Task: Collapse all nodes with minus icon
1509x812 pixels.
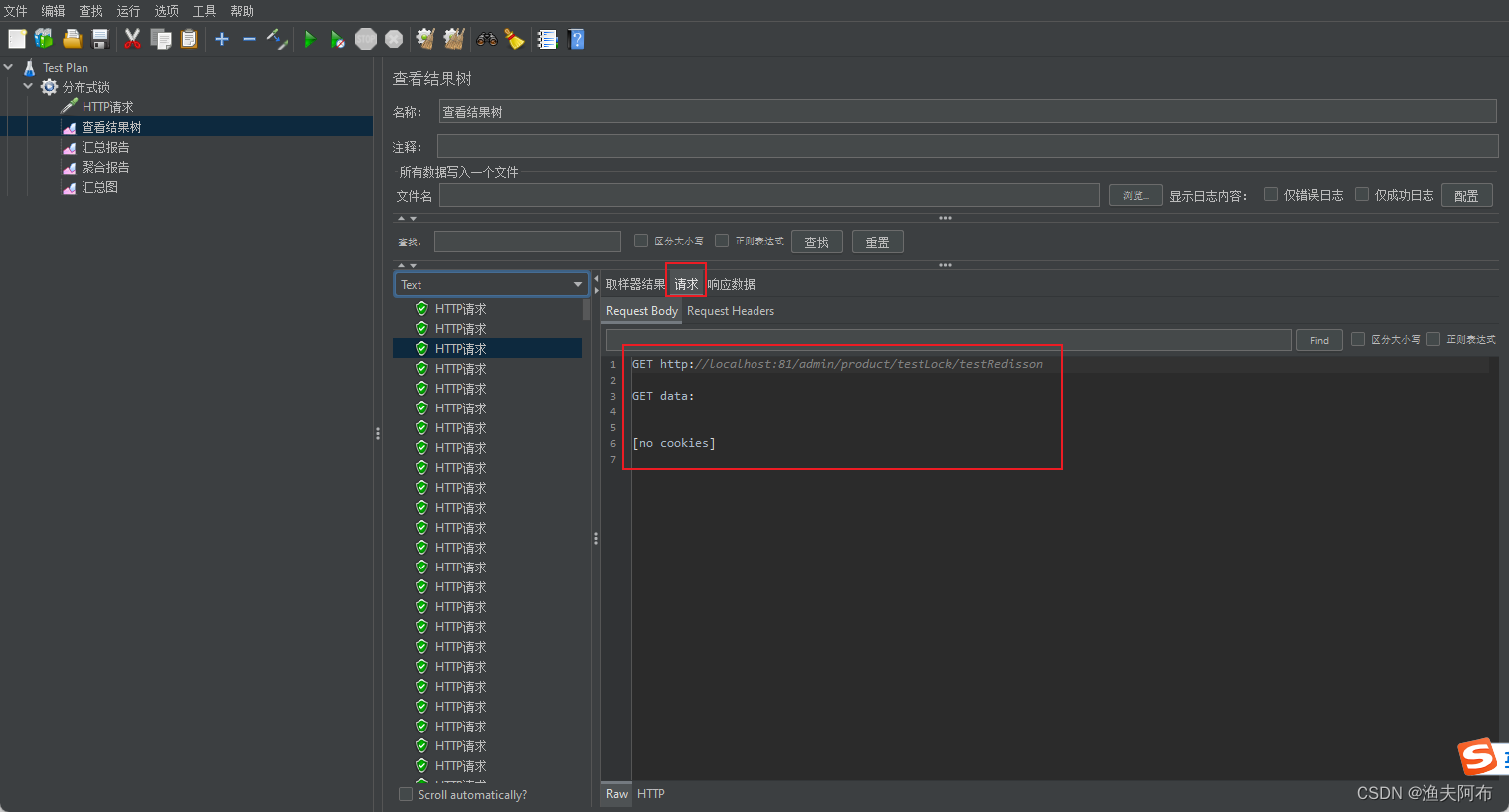Action: click(x=250, y=39)
